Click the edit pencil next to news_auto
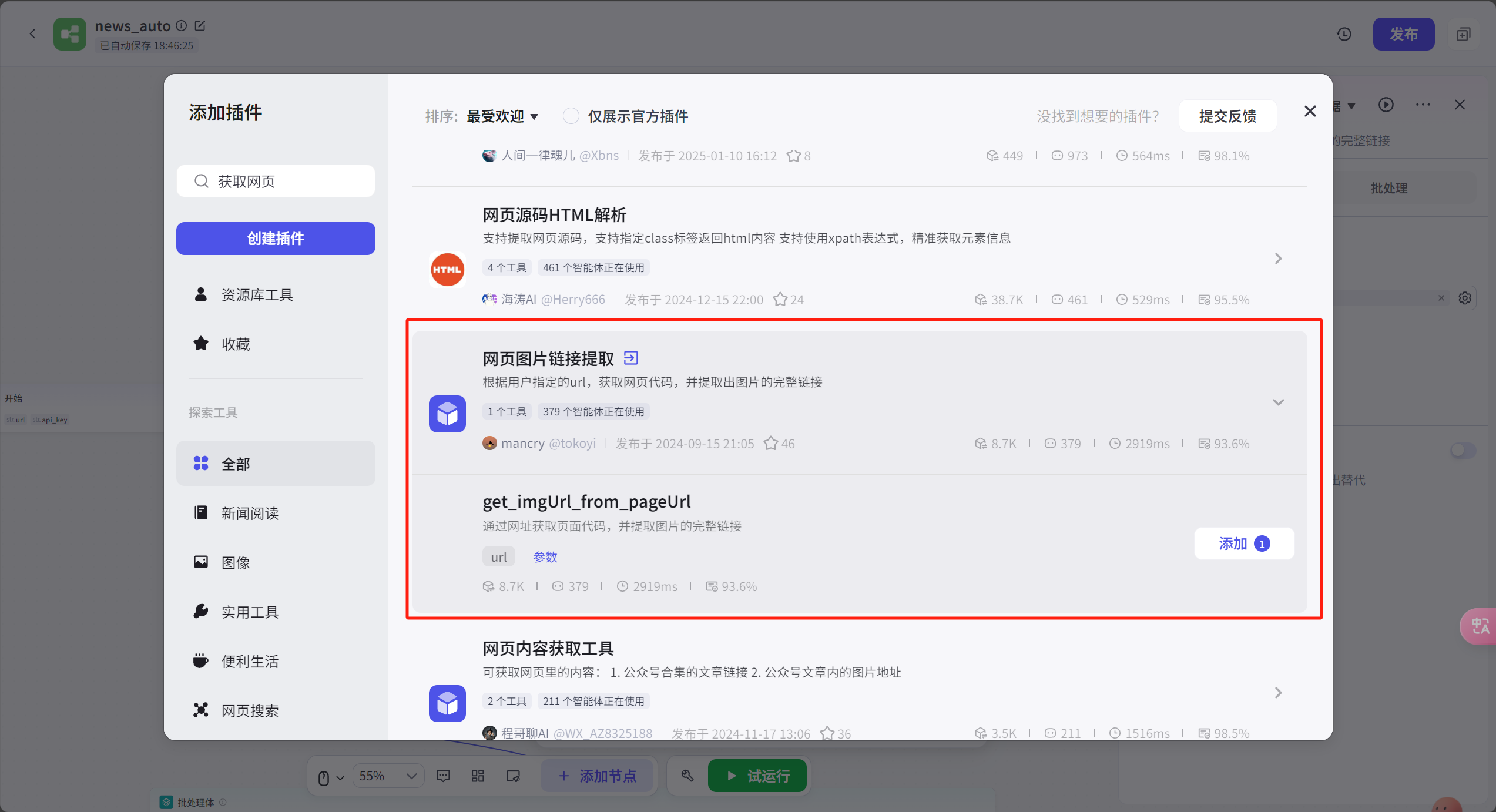1496x812 pixels. coord(200,26)
